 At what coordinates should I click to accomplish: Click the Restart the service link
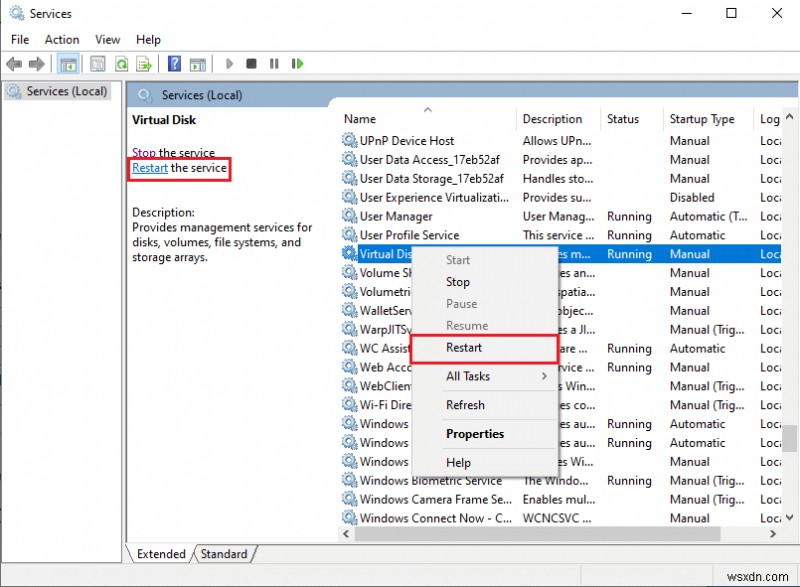click(149, 168)
